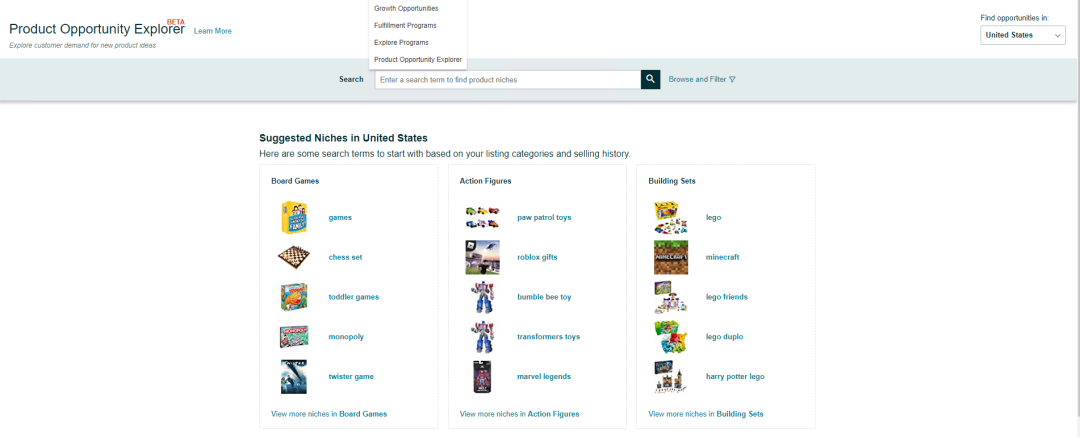This screenshot has height=437, width=1080.
Task: Open the lego friends thumbnail
Action: 671,297
